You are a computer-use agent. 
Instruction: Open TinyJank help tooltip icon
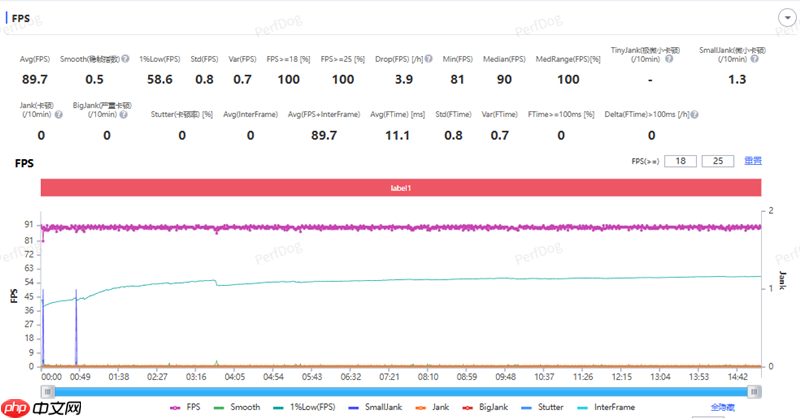(668, 59)
